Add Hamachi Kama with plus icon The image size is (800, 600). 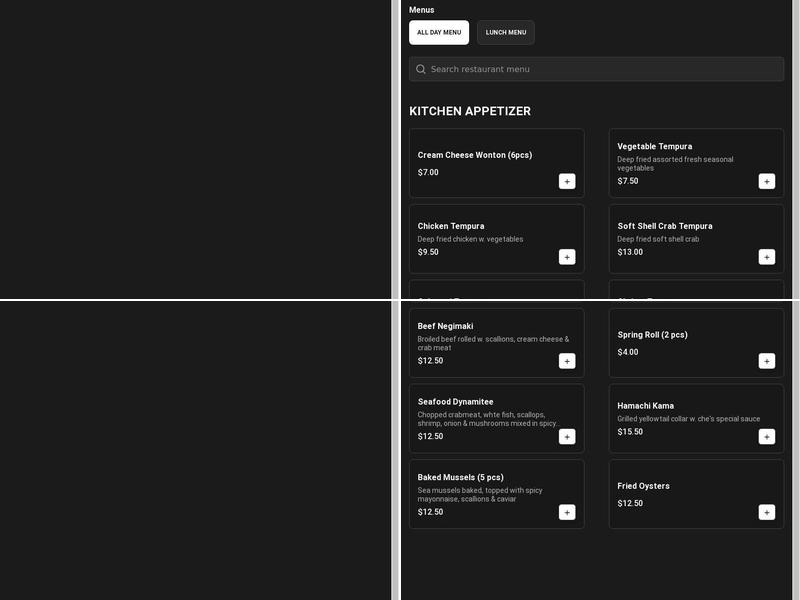[x=766, y=436]
